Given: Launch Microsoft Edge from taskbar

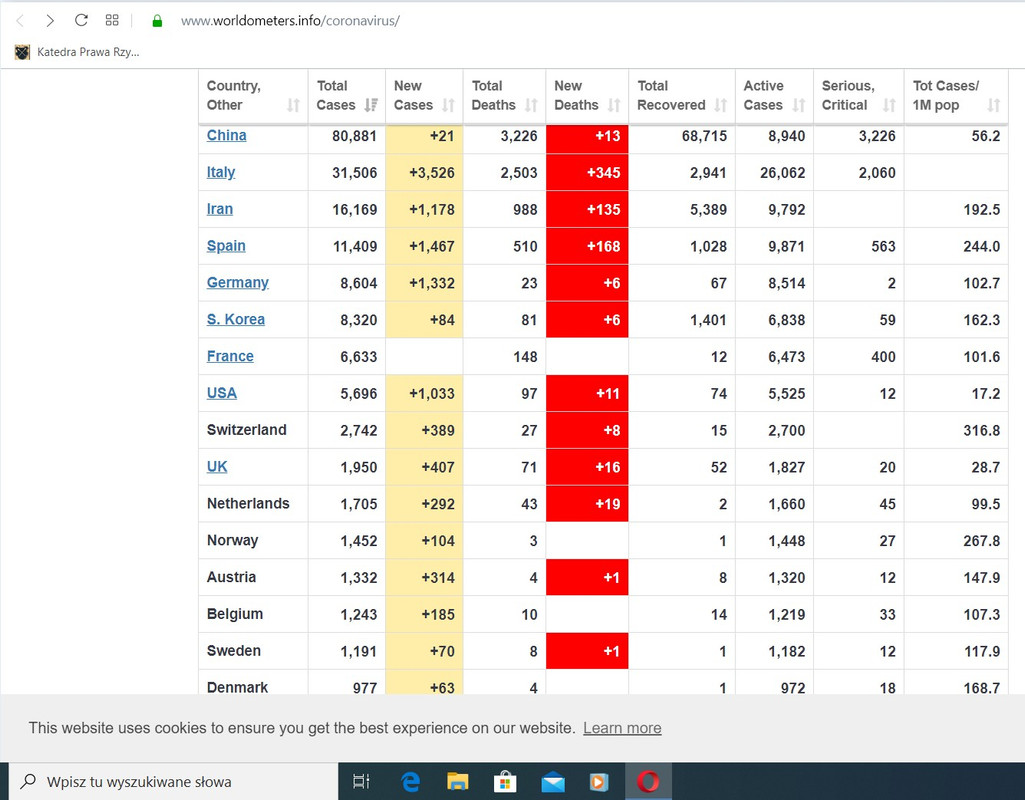Looking at the screenshot, I should coord(411,781).
